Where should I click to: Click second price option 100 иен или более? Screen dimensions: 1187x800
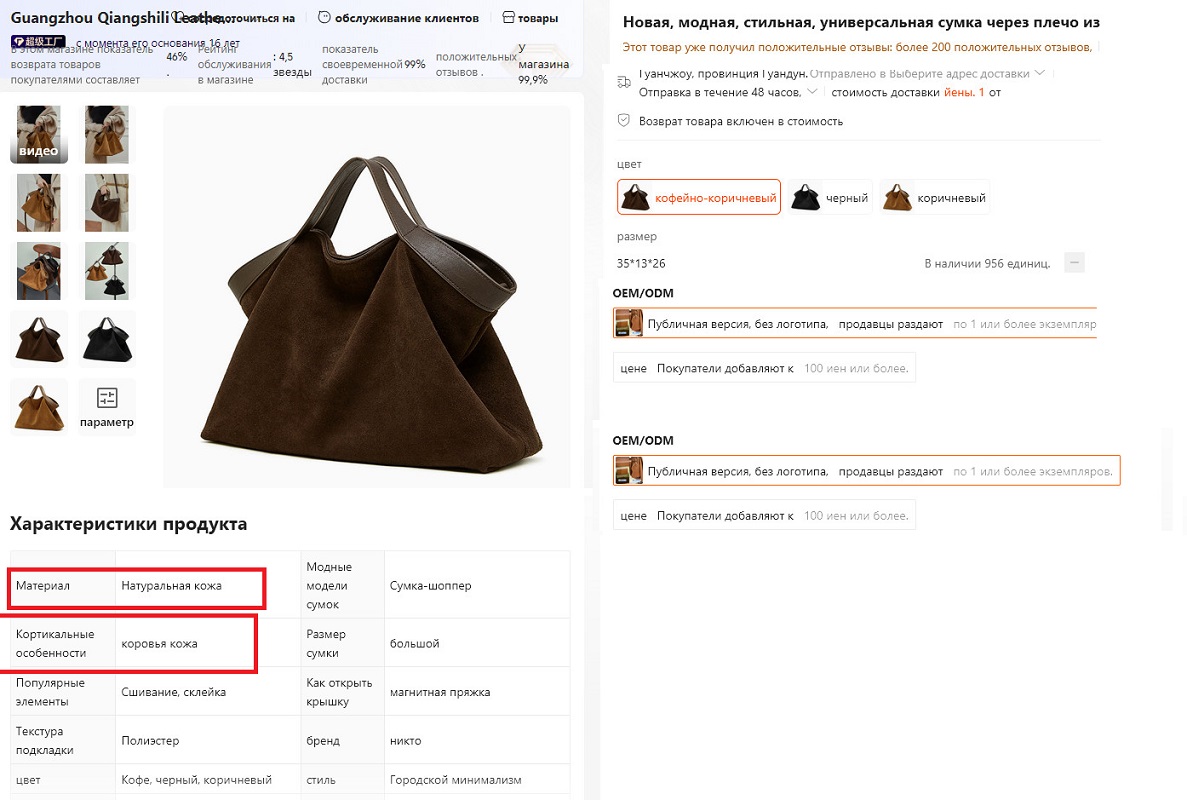(764, 515)
